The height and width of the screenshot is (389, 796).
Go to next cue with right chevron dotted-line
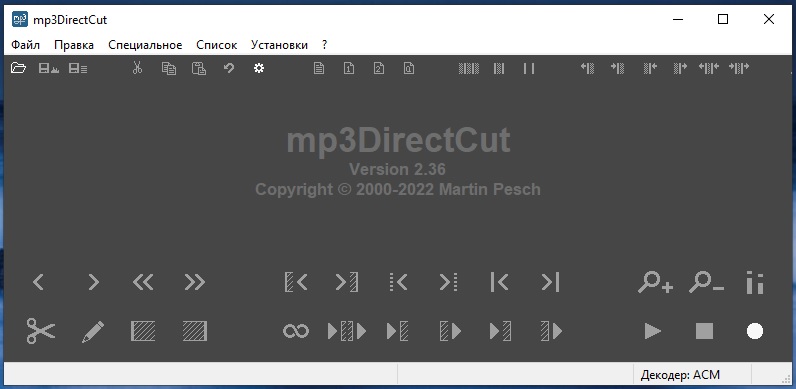tap(449, 282)
